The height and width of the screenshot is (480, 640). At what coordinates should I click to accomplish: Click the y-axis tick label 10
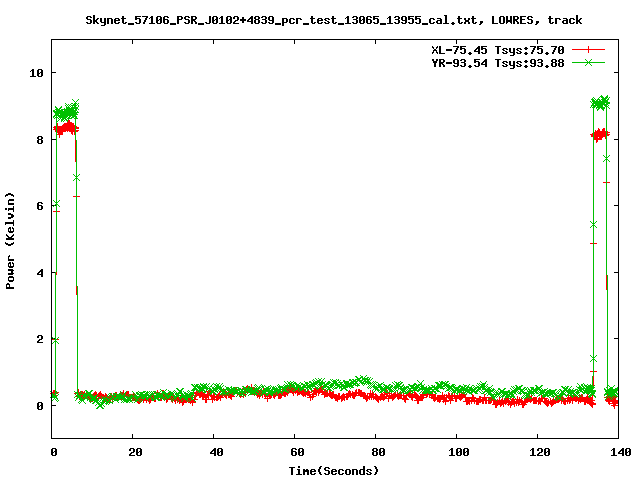coord(36,73)
